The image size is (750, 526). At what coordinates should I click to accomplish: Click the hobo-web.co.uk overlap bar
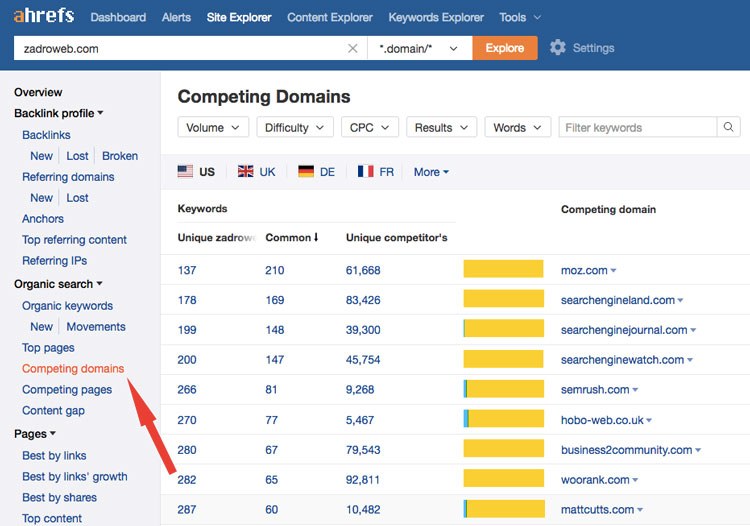tap(503, 418)
